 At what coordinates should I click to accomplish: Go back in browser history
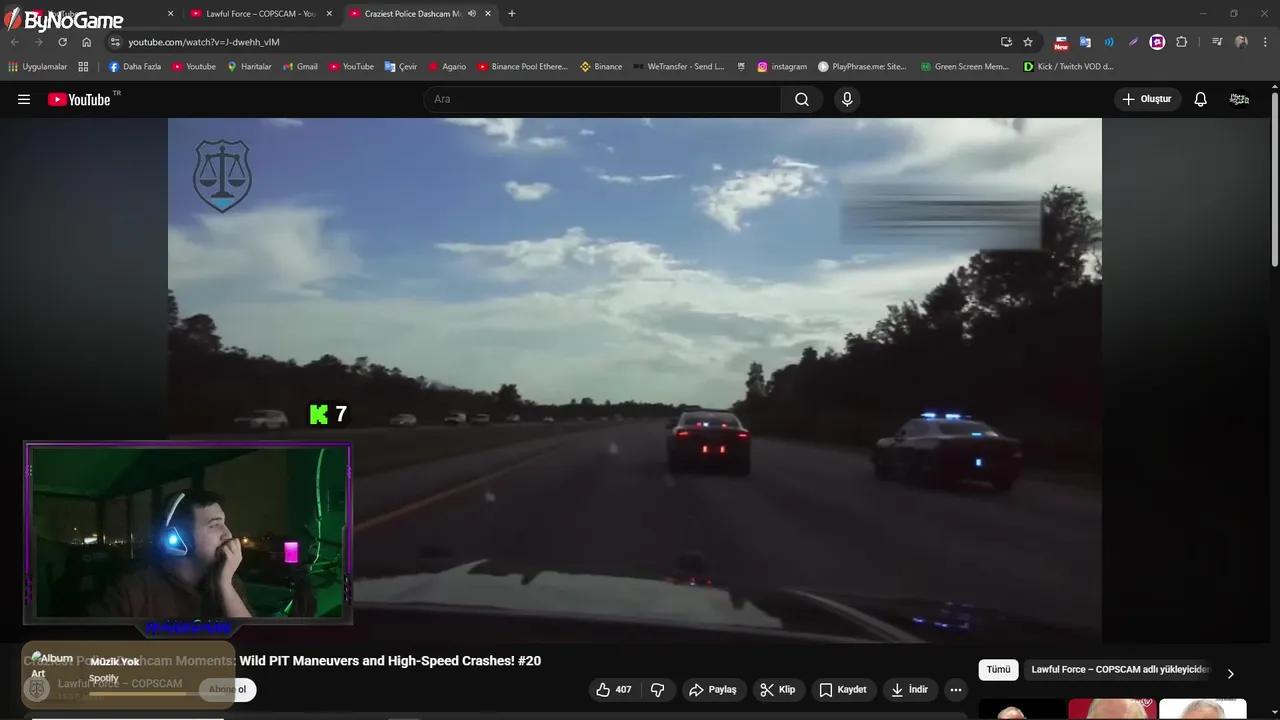click(15, 42)
